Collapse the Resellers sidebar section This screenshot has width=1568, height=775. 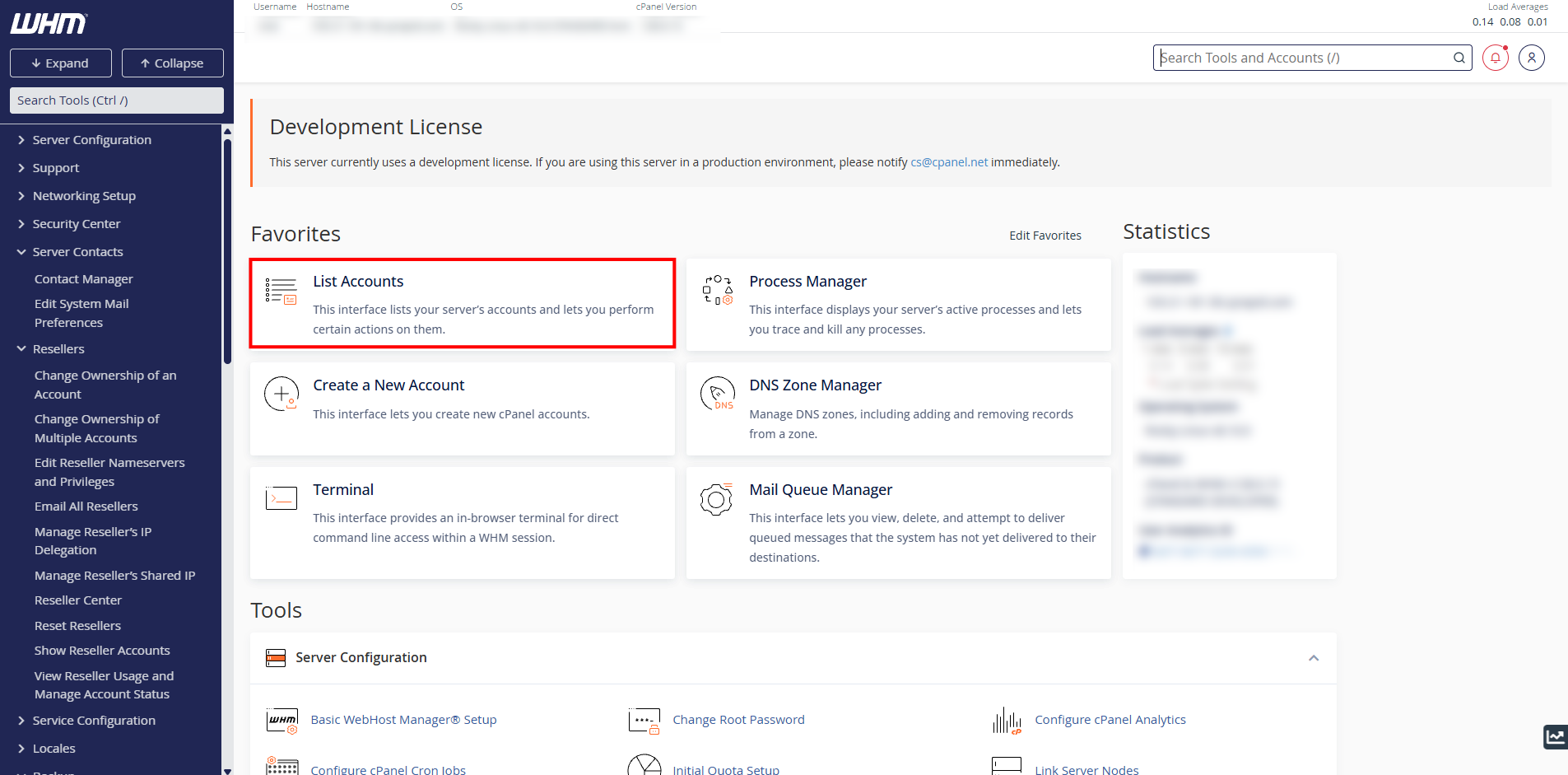click(58, 349)
